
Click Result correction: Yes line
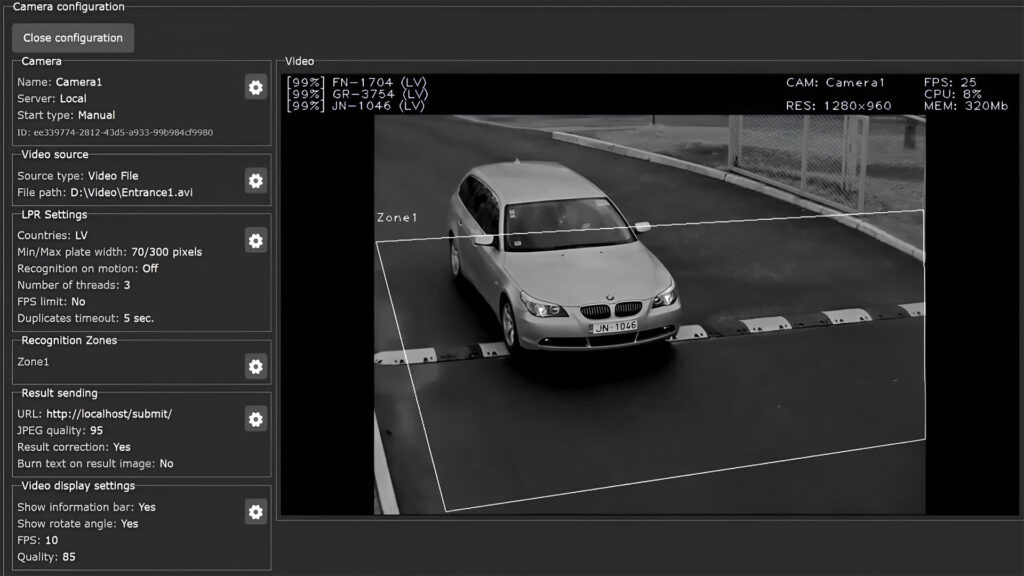(x=74, y=447)
